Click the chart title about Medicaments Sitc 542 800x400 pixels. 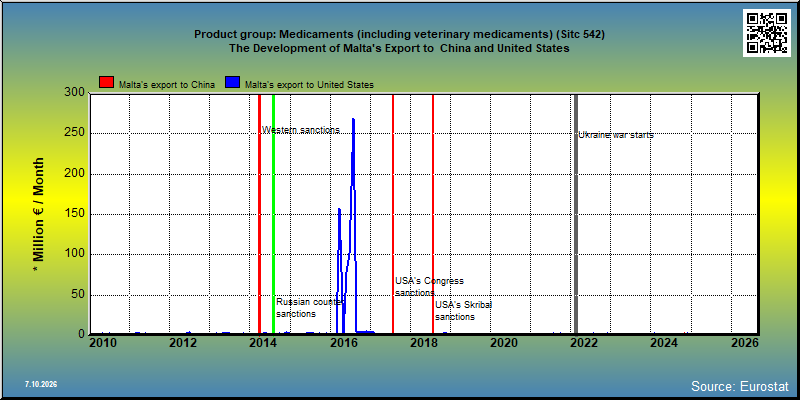click(x=399, y=35)
